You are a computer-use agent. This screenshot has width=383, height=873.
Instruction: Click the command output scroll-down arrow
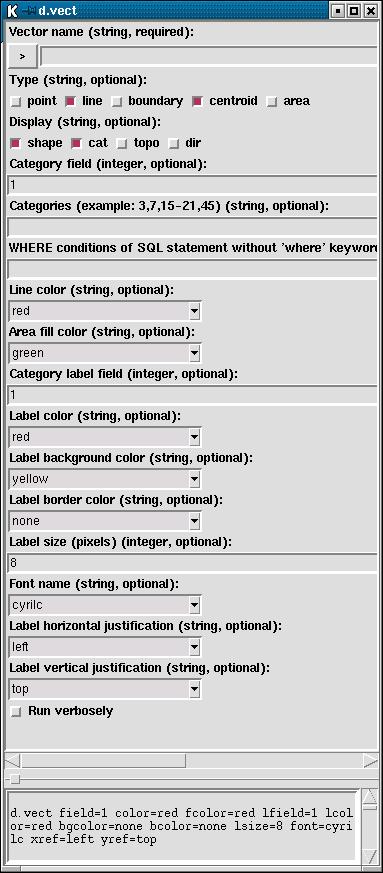(370, 855)
